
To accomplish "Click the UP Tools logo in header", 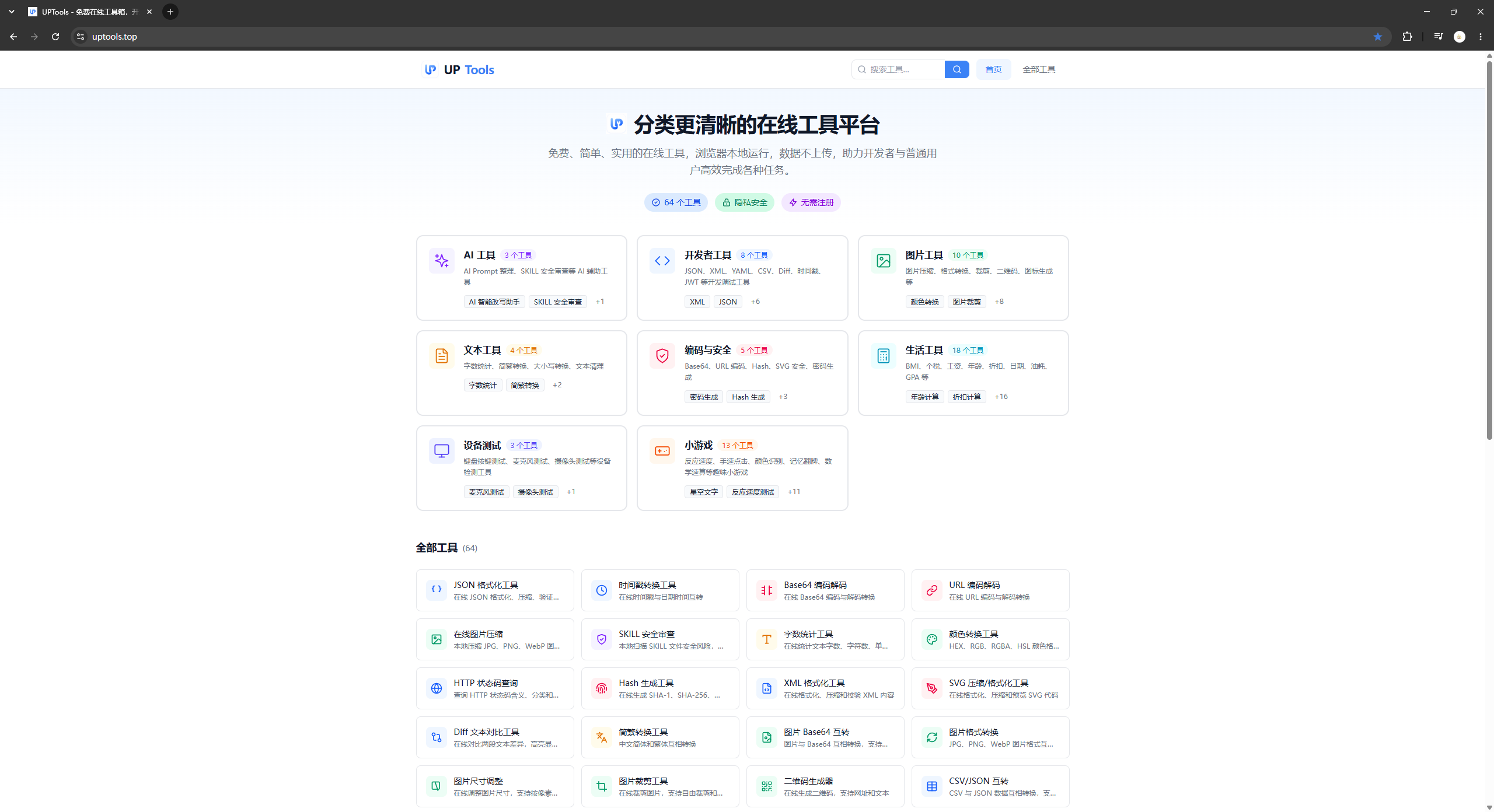I will pos(459,69).
